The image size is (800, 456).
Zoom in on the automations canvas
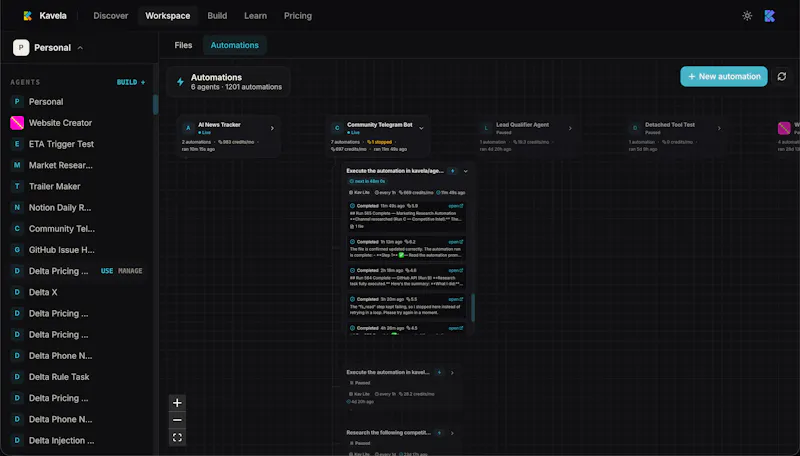177,402
